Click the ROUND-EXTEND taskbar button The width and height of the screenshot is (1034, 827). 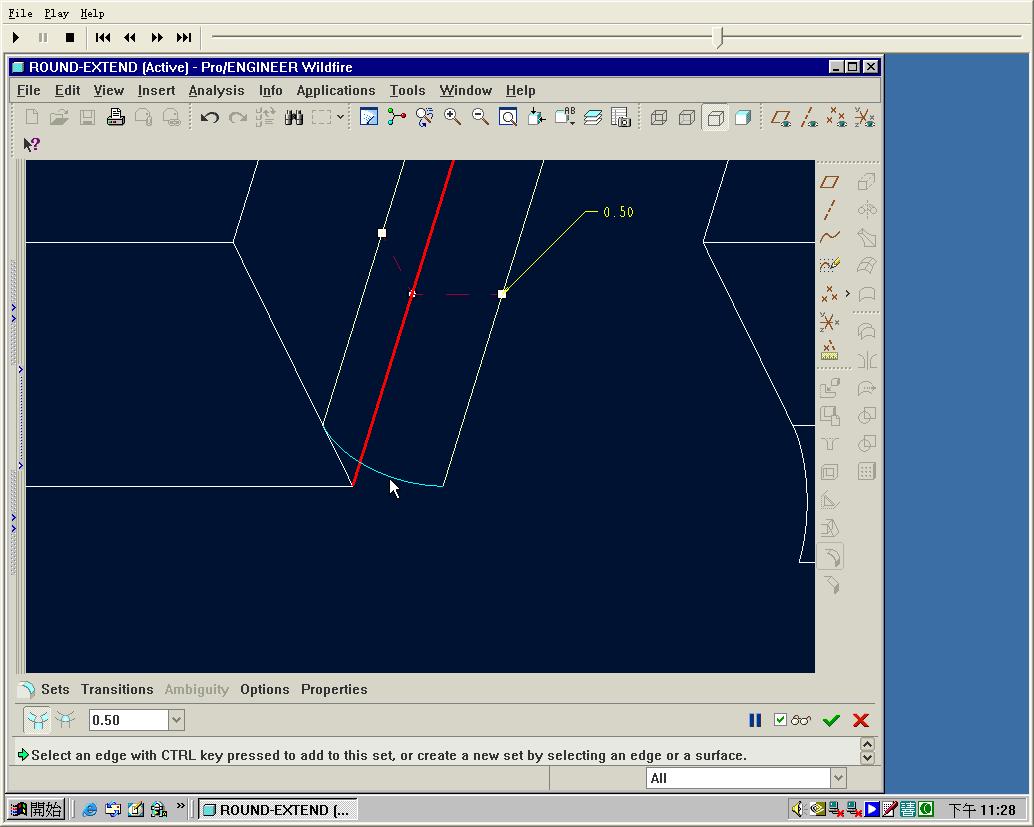coord(278,810)
